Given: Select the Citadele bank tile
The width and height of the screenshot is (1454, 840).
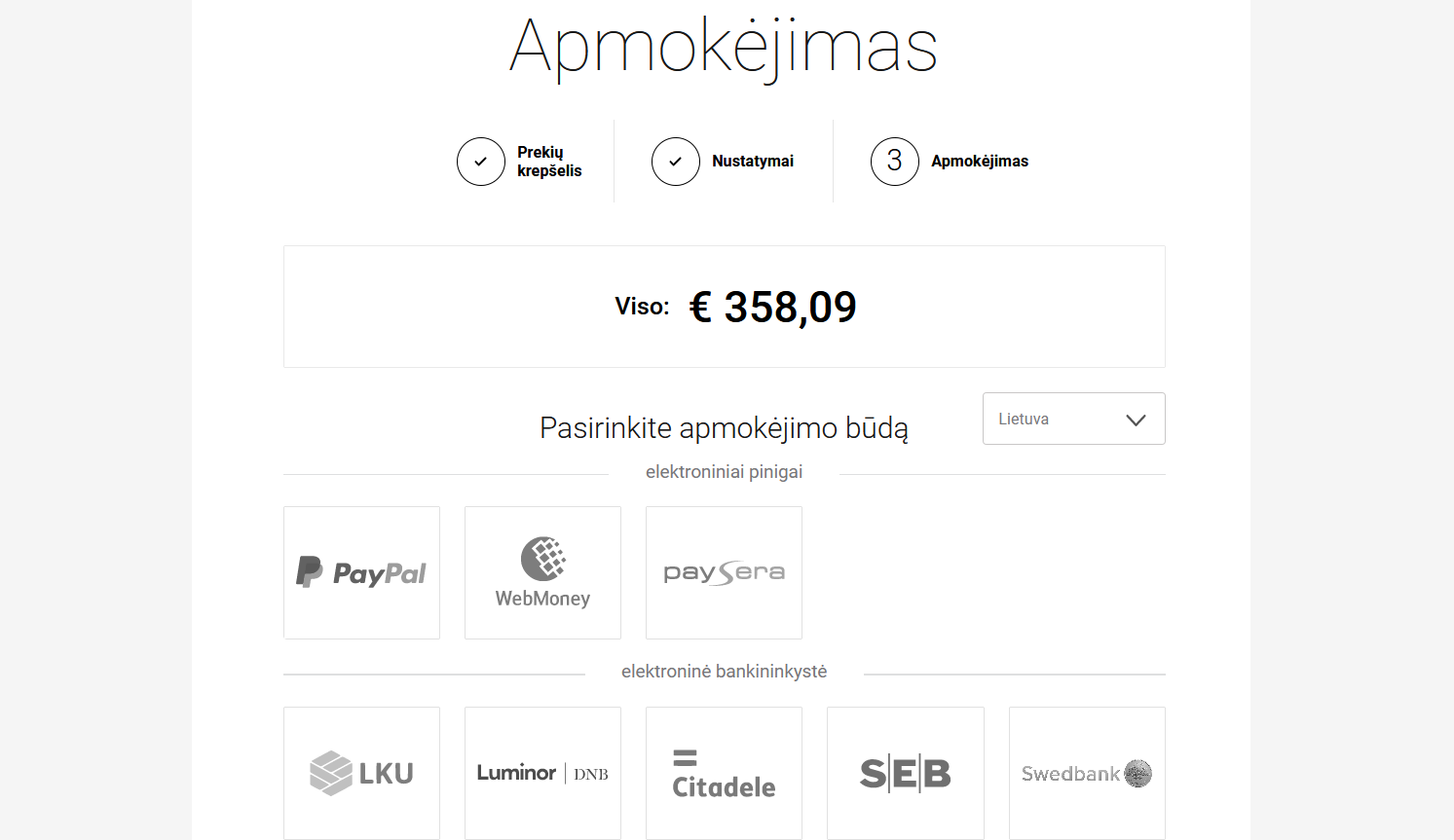Looking at the screenshot, I should [724, 773].
